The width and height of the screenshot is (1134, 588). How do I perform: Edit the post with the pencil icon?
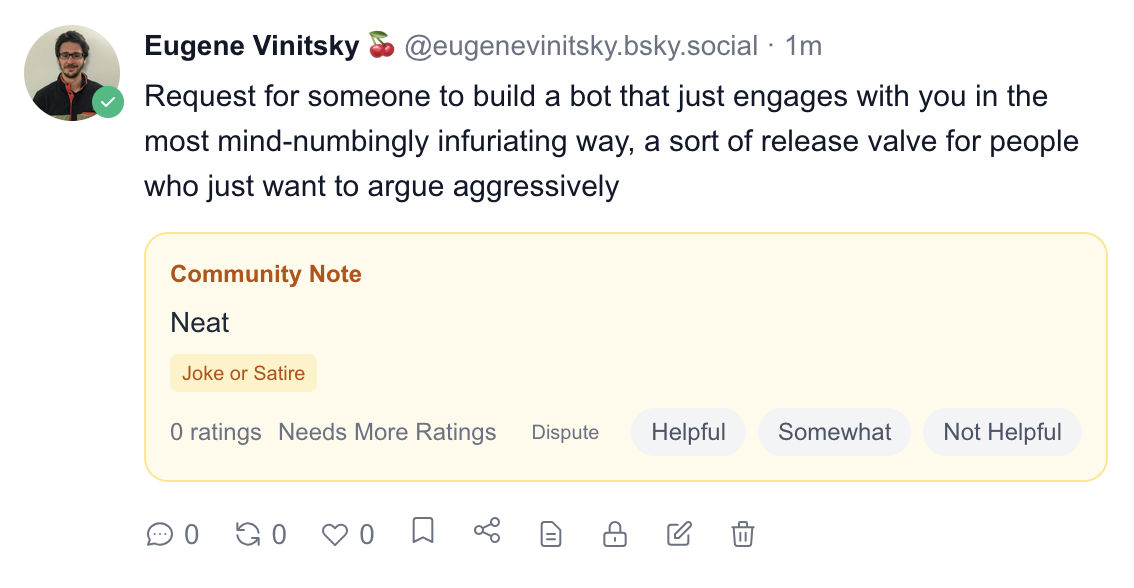[679, 534]
